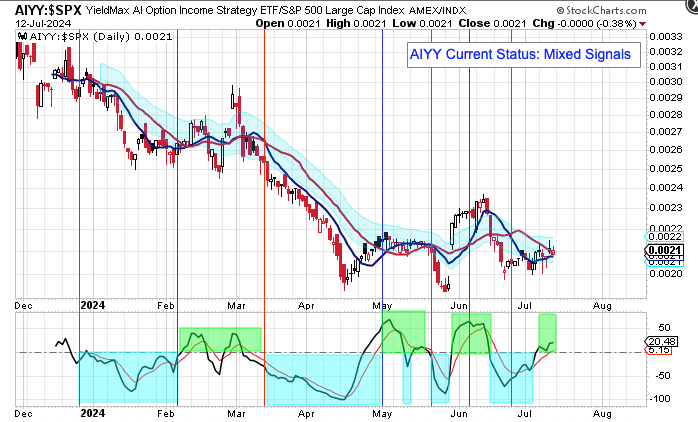The height and width of the screenshot is (422, 698).
Task: Click the 20.48 indicator value label
Action: pos(663,341)
